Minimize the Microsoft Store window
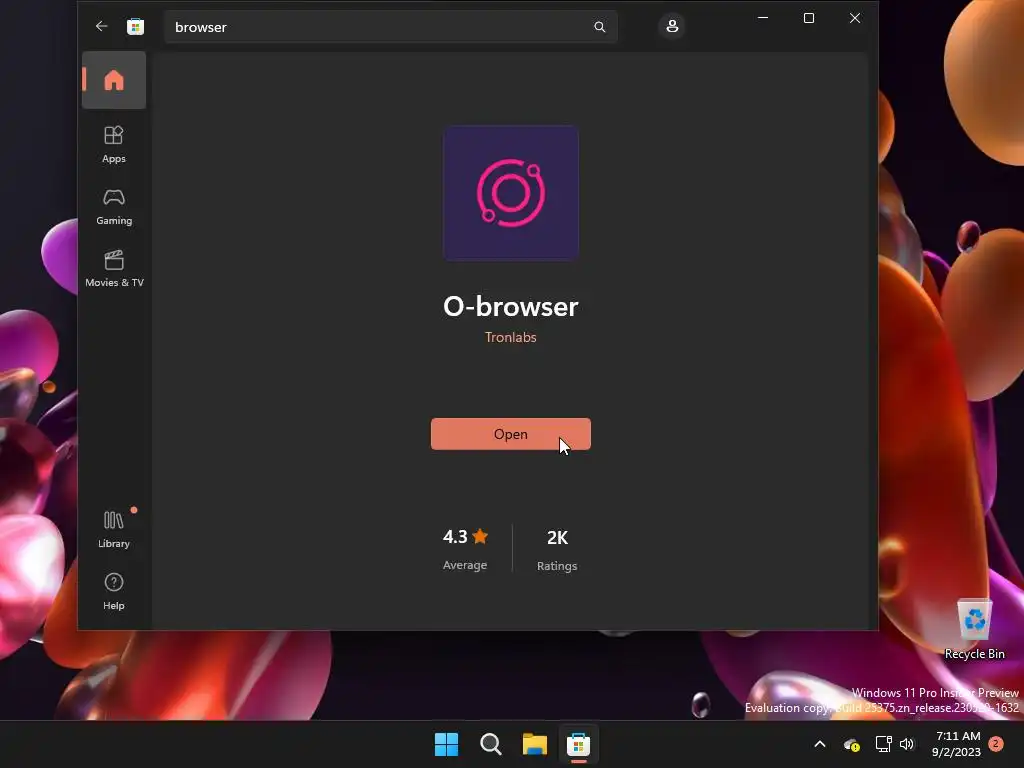 [x=763, y=18]
